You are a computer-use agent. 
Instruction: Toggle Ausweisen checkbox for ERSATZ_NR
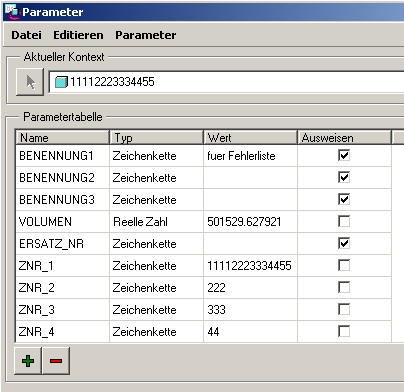pos(344,243)
